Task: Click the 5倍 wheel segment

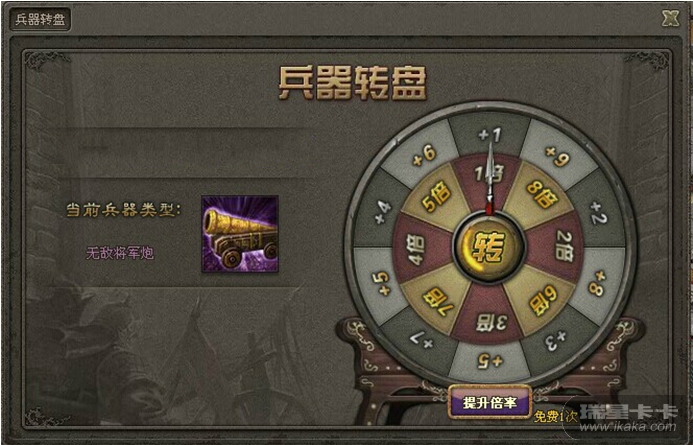Action: 437,196
